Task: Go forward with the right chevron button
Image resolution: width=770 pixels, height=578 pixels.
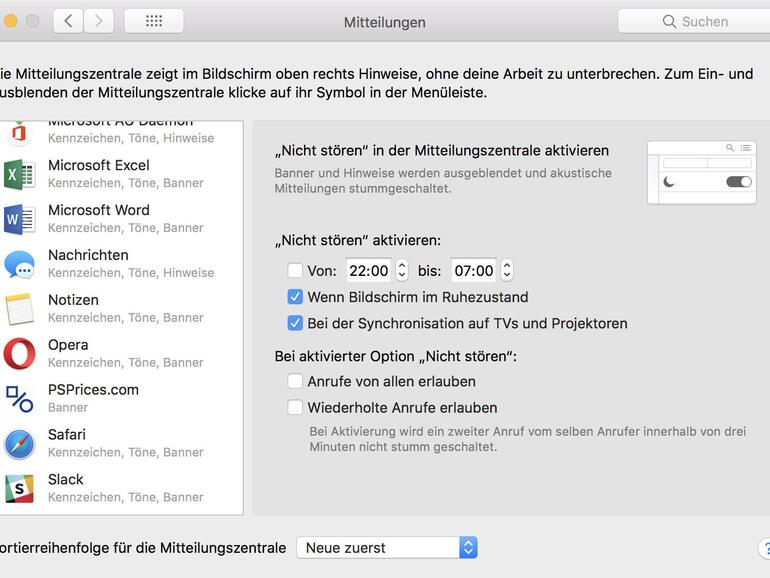Action: point(99,21)
